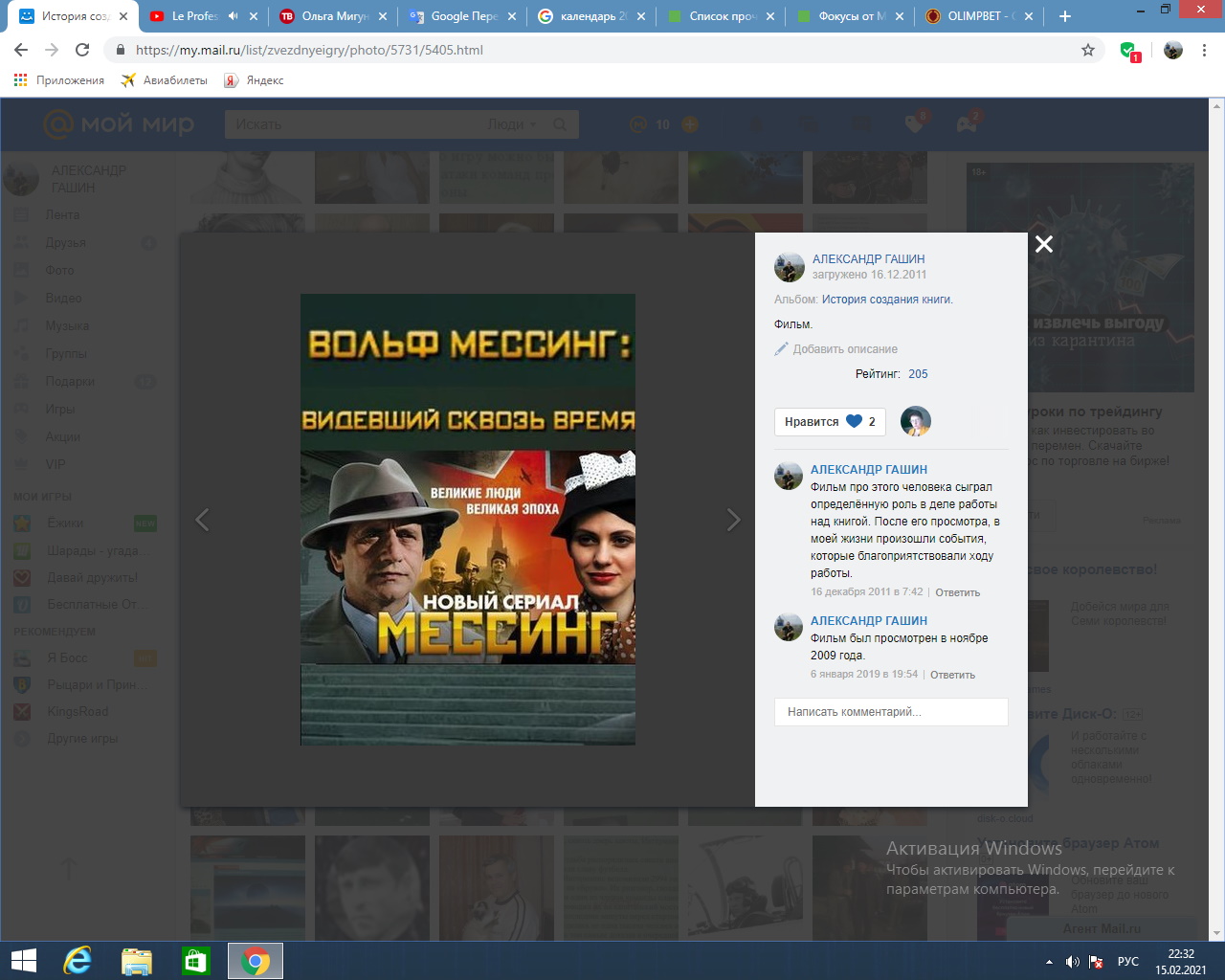Click pencil icon next to Добавить описание

coord(781,348)
